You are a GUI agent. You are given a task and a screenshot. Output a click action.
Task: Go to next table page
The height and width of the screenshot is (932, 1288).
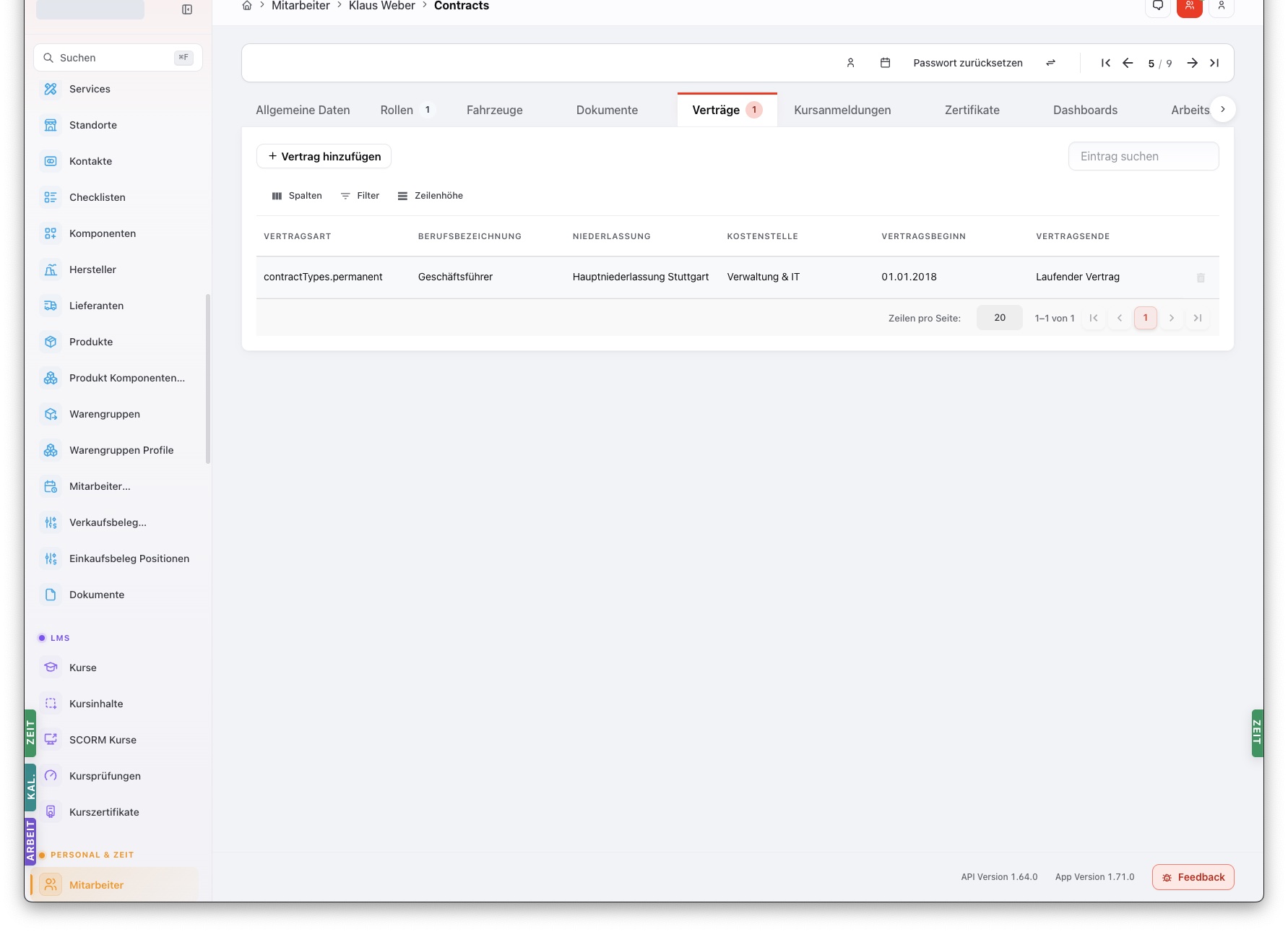tap(1172, 318)
